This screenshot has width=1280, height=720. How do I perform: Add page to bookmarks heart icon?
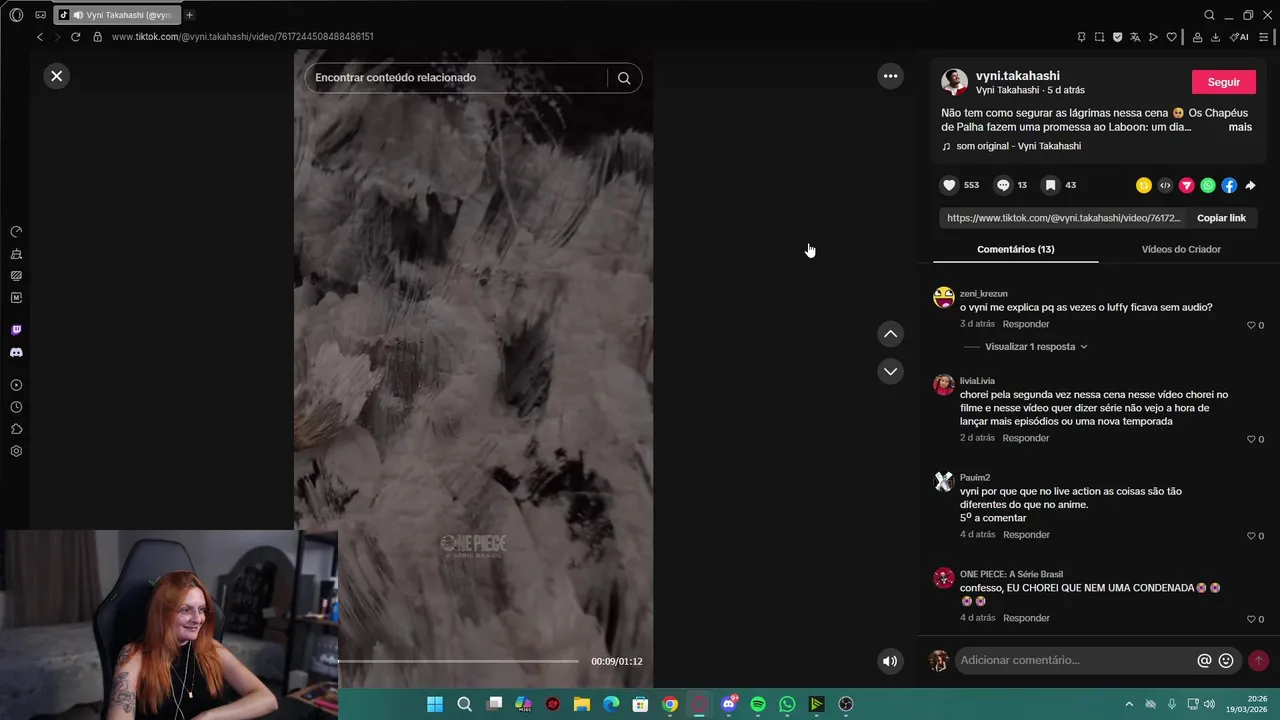[x=1172, y=37]
